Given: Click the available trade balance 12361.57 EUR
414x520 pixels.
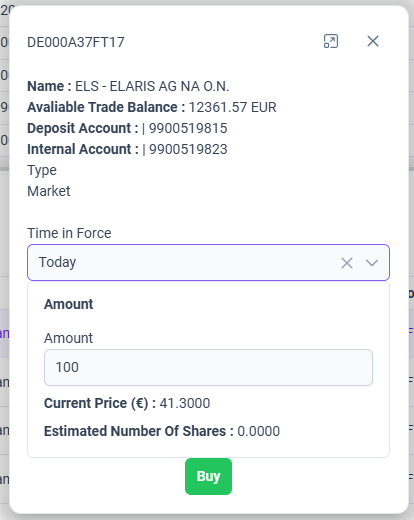Looking at the screenshot, I should pyautogui.click(x=233, y=107).
